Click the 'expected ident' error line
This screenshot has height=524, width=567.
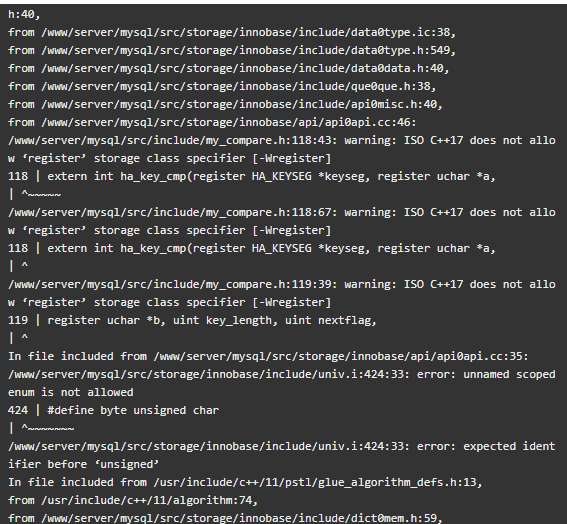[x=282, y=446]
